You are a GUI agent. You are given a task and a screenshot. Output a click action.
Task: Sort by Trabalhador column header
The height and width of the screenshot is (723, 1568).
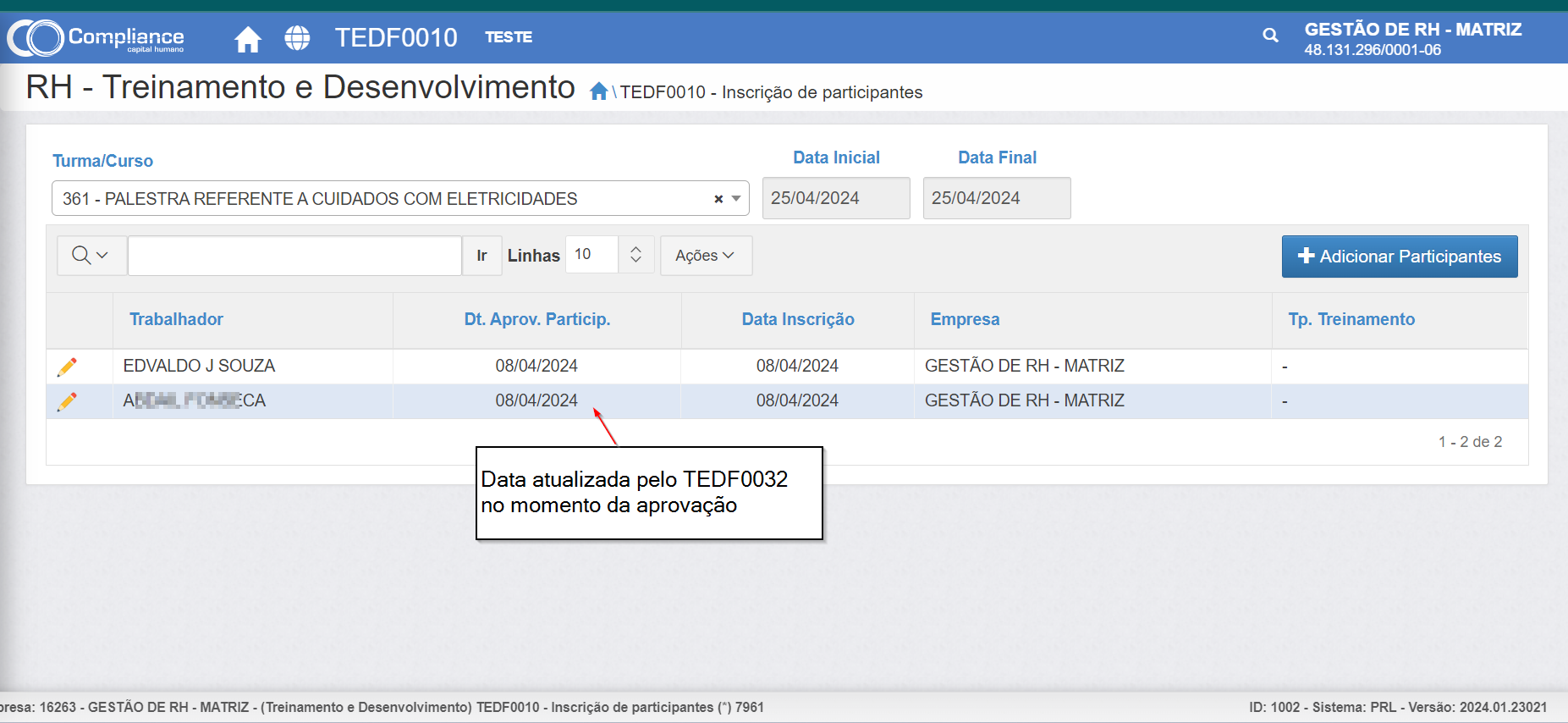(176, 319)
